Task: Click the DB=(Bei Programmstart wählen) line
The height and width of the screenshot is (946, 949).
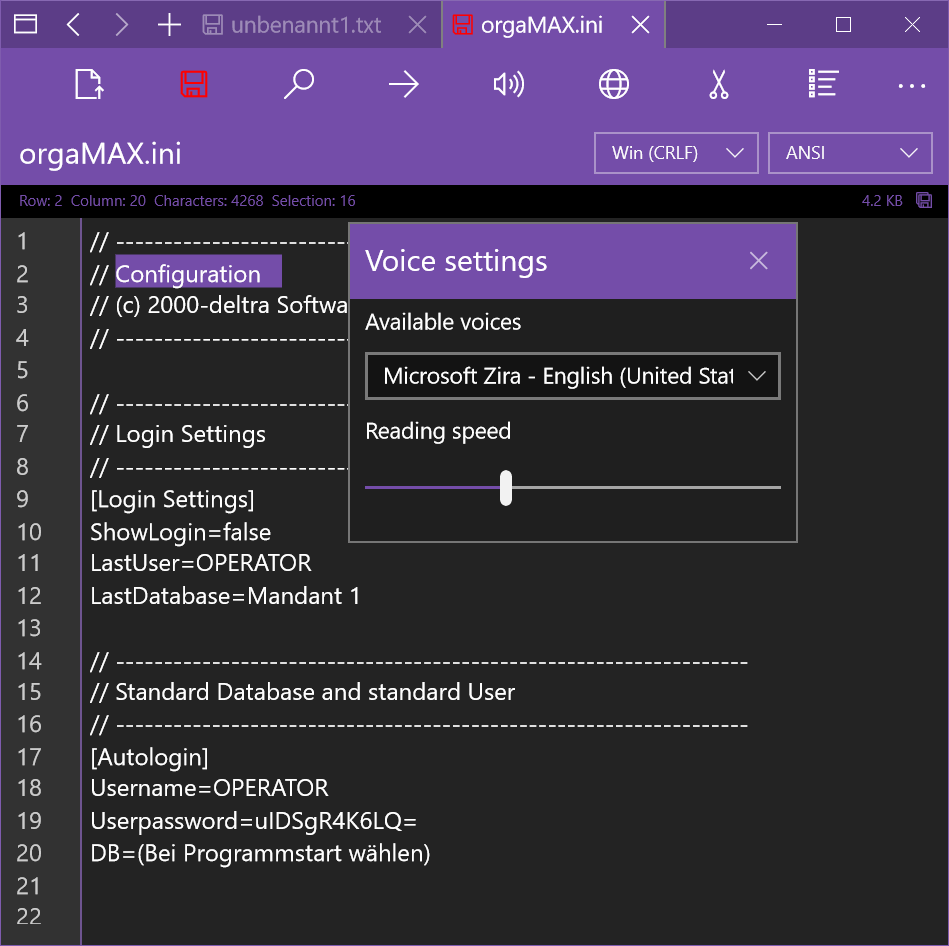Action: tap(260, 853)
